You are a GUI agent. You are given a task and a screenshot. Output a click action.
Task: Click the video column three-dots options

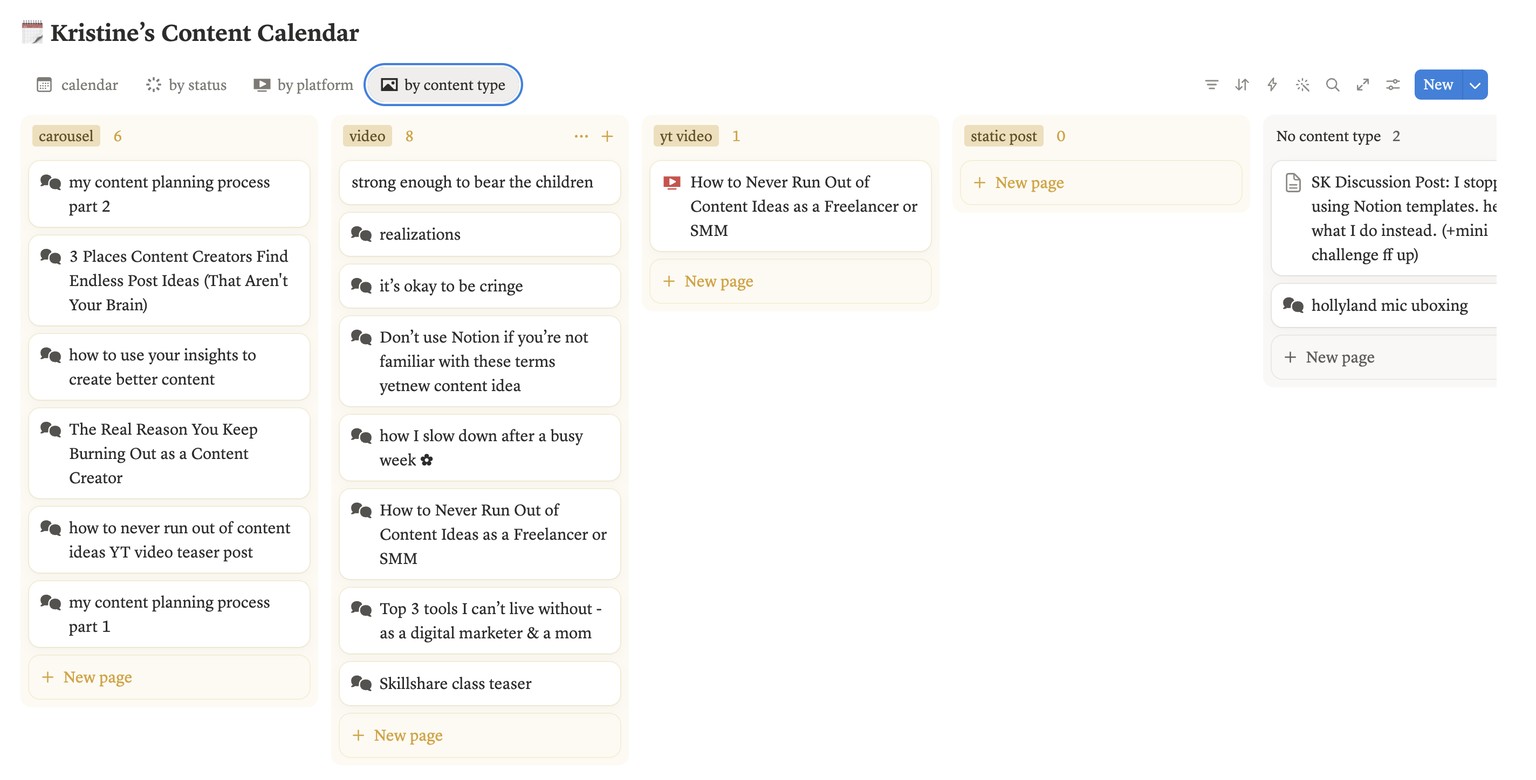click(x=581, y=136)
